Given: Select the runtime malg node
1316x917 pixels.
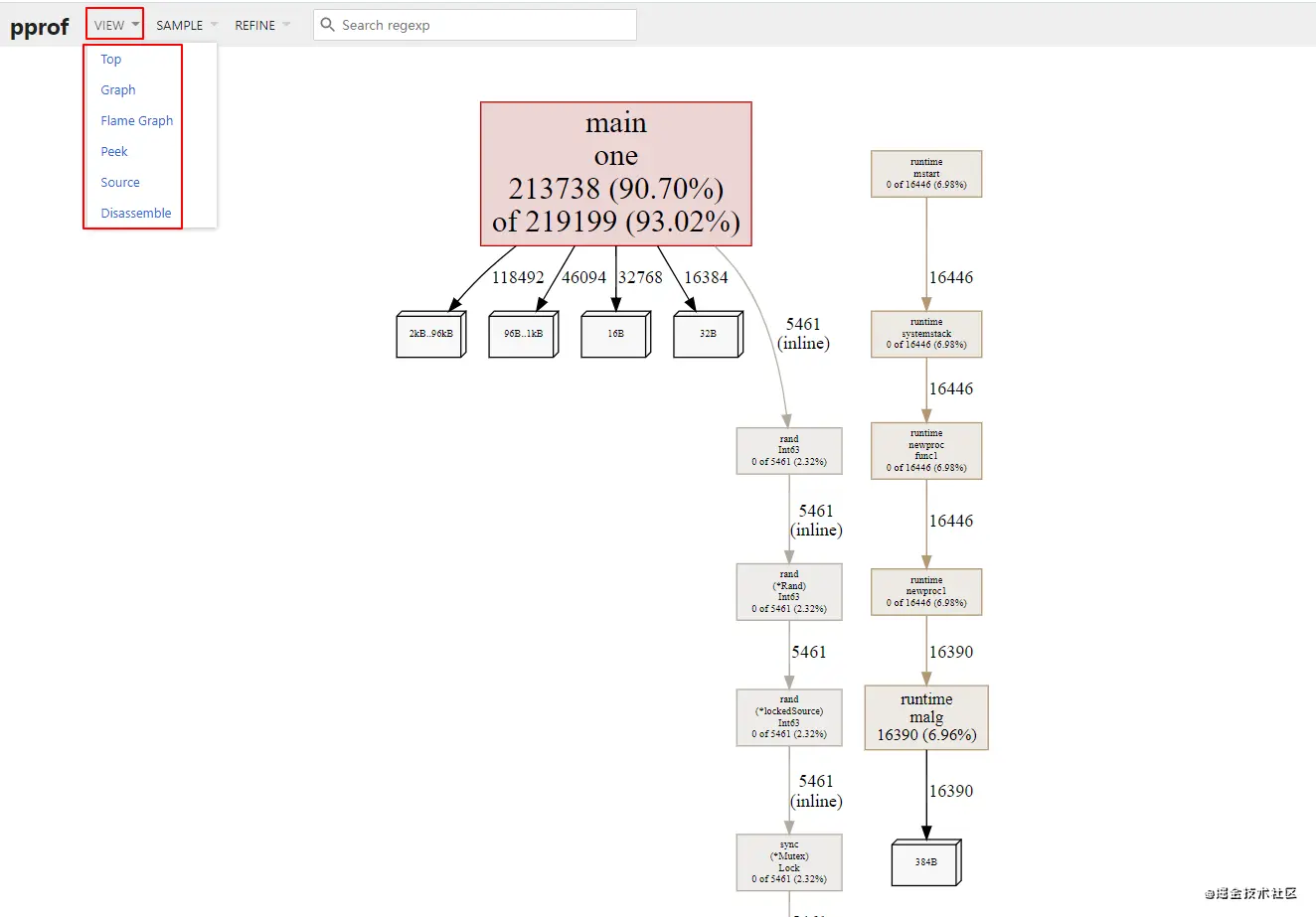Looking at the screenshot, I should tap(926, 717).
